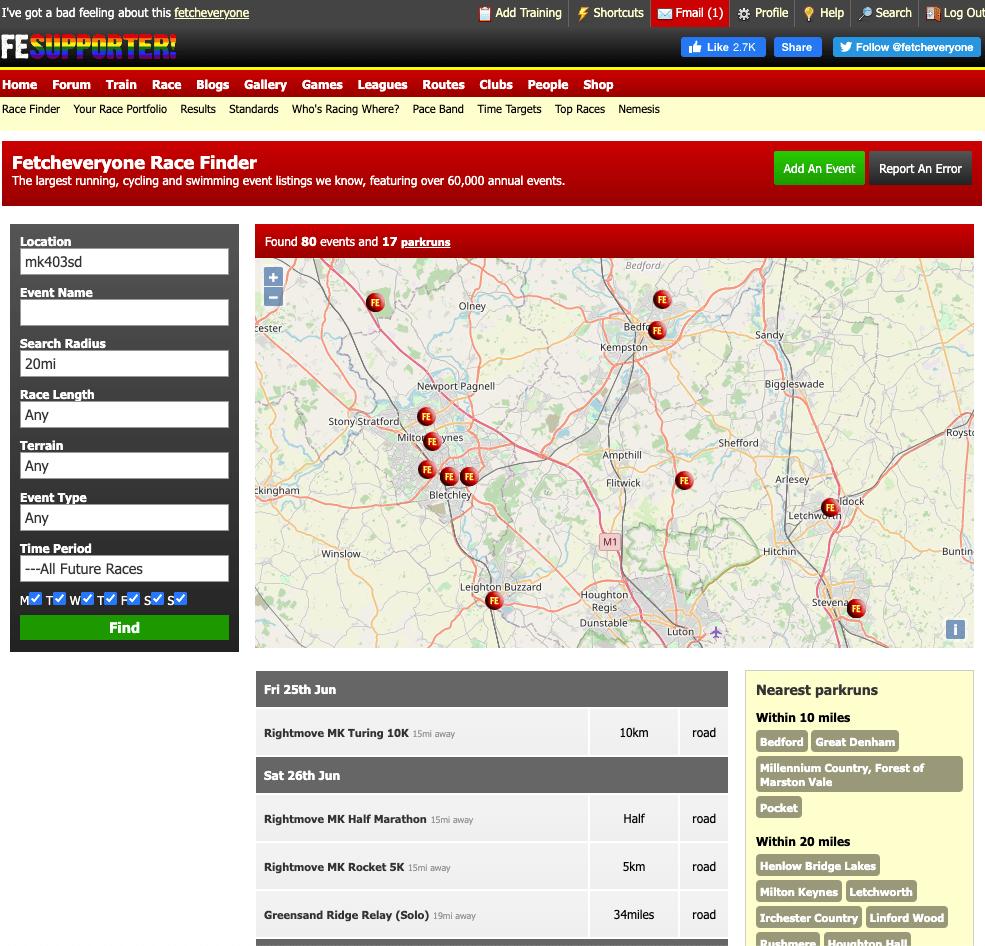
Task: Follow the fetcheveryone link in the tagline
Action: click(x=212, y=13)
